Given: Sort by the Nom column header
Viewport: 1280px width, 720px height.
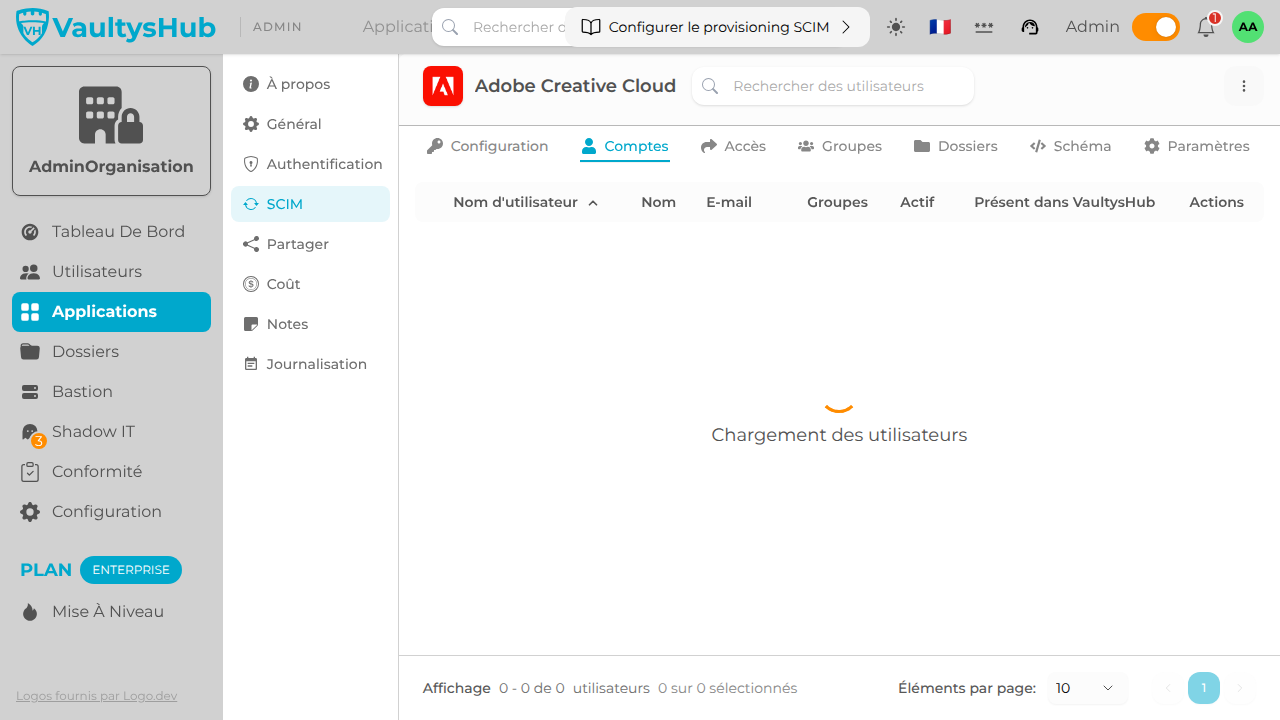Looking at the screenshot, I should (x=659, y=202).
